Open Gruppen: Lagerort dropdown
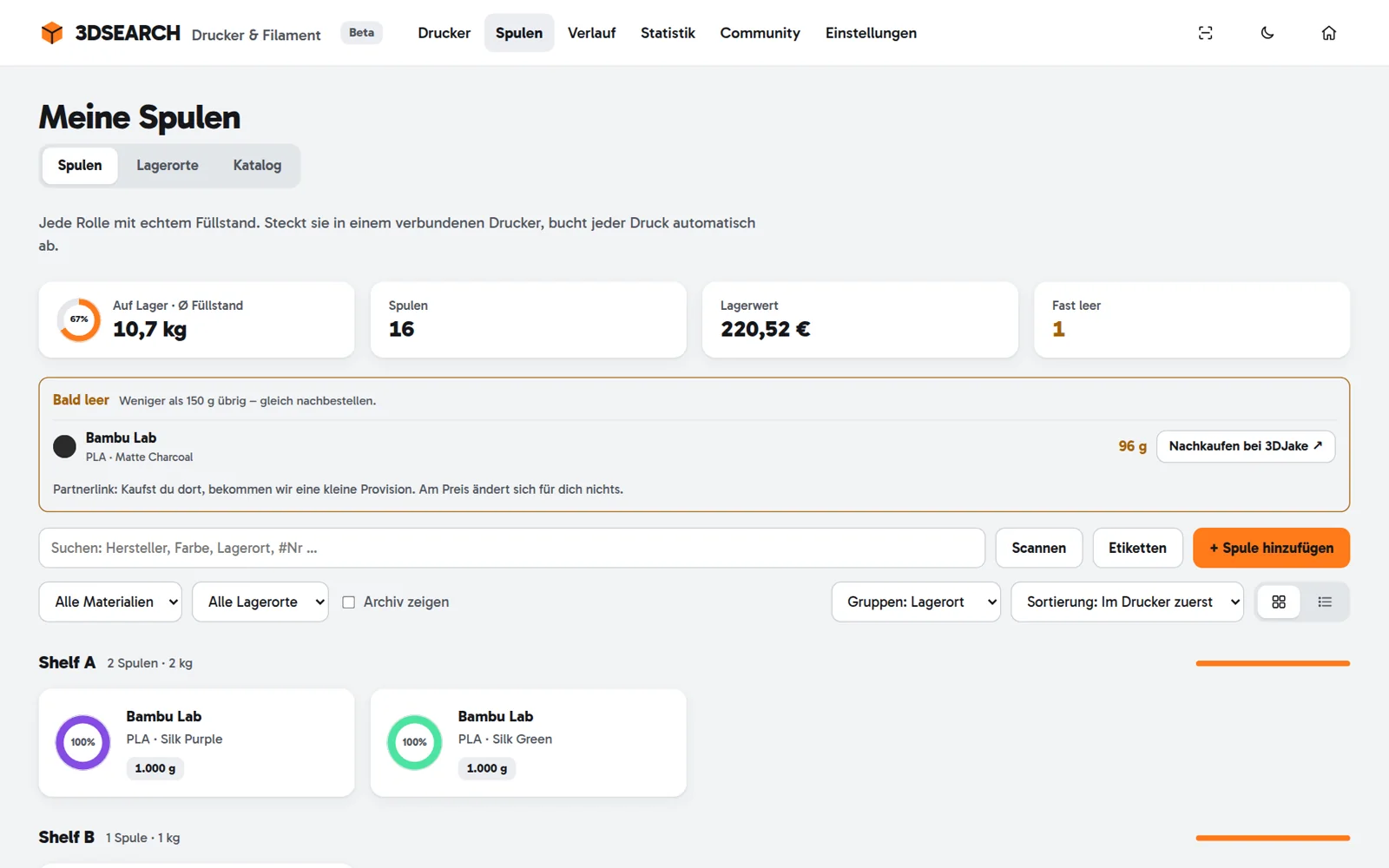The height and width of the screenshot is (868, 1389). click(x=916, y=602)
